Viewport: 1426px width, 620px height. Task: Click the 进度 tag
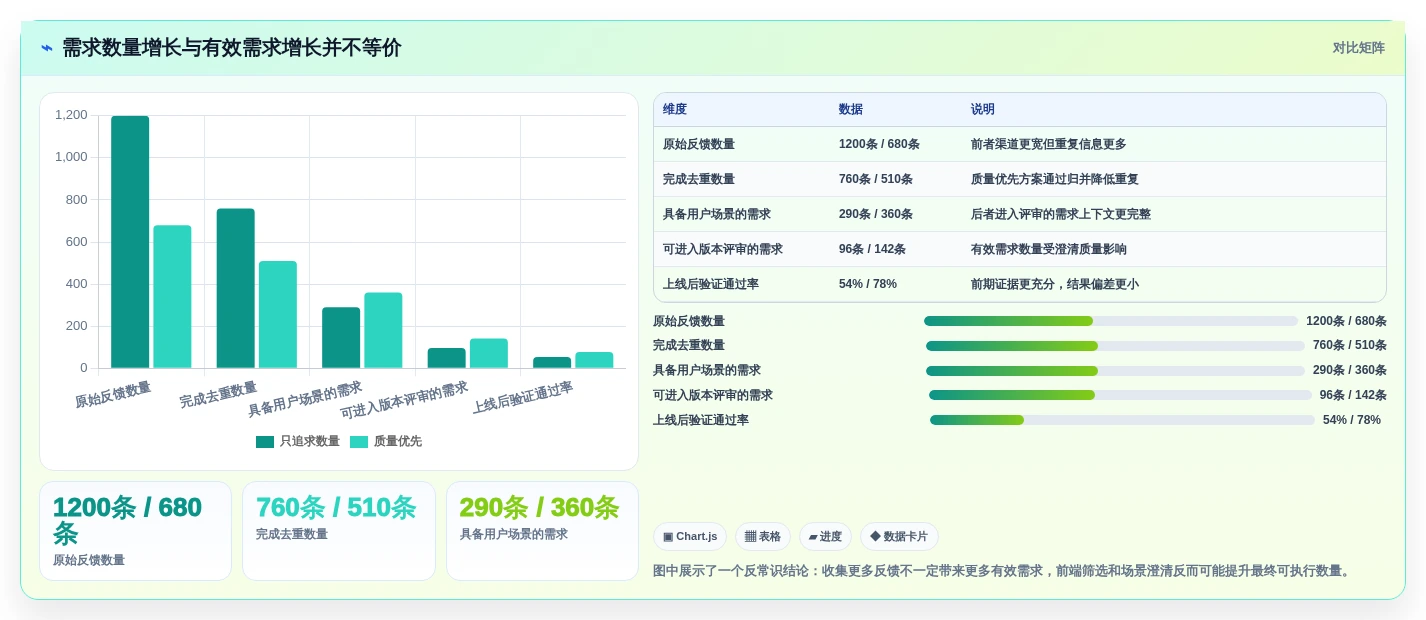pyautogui.click(x=825, y=537)
